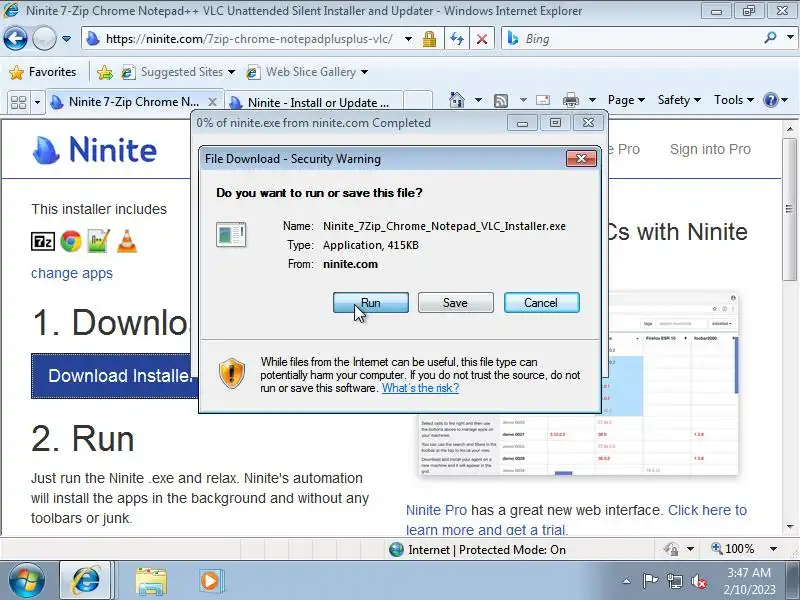Open the tab list dropdown arrow
800x600 pixels.
[37, 103]
